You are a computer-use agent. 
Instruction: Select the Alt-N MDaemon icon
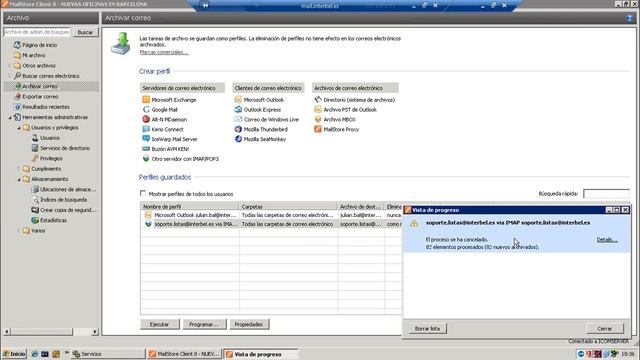click(146, 119)
